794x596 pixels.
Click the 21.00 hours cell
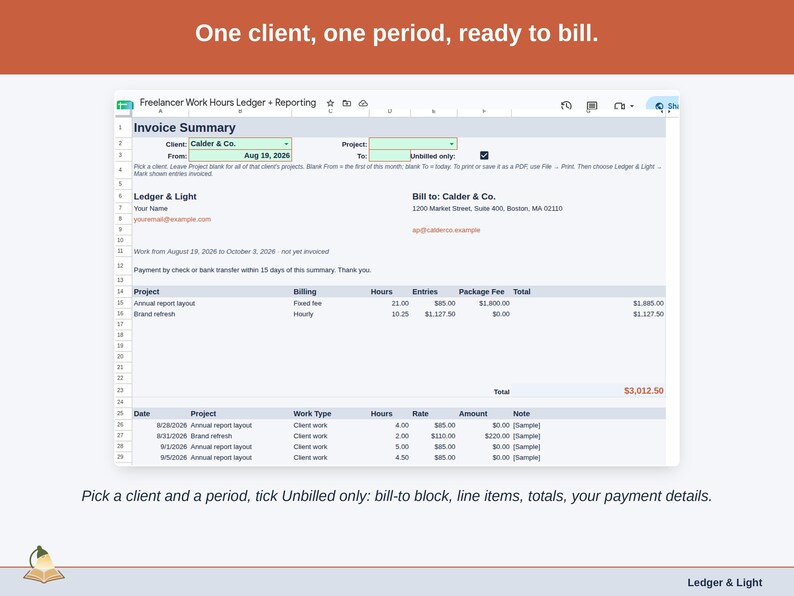point(400,303)
